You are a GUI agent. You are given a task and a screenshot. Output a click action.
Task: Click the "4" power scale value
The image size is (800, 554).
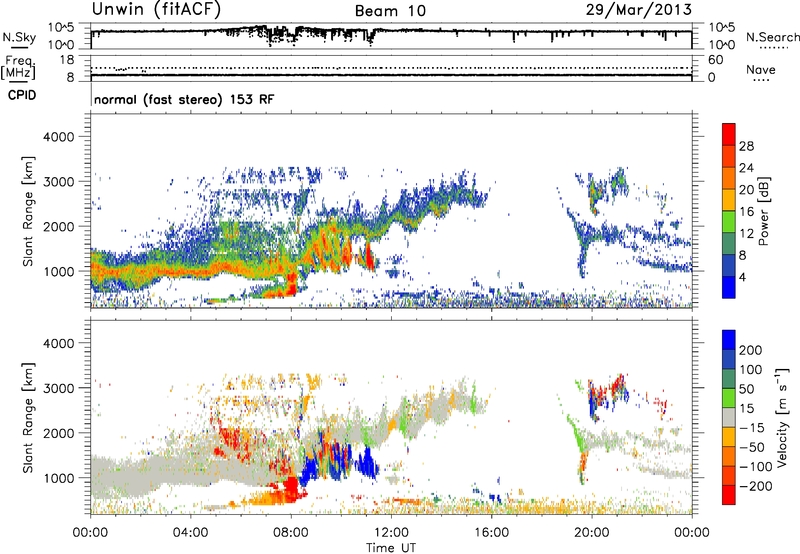click(742, 277)
